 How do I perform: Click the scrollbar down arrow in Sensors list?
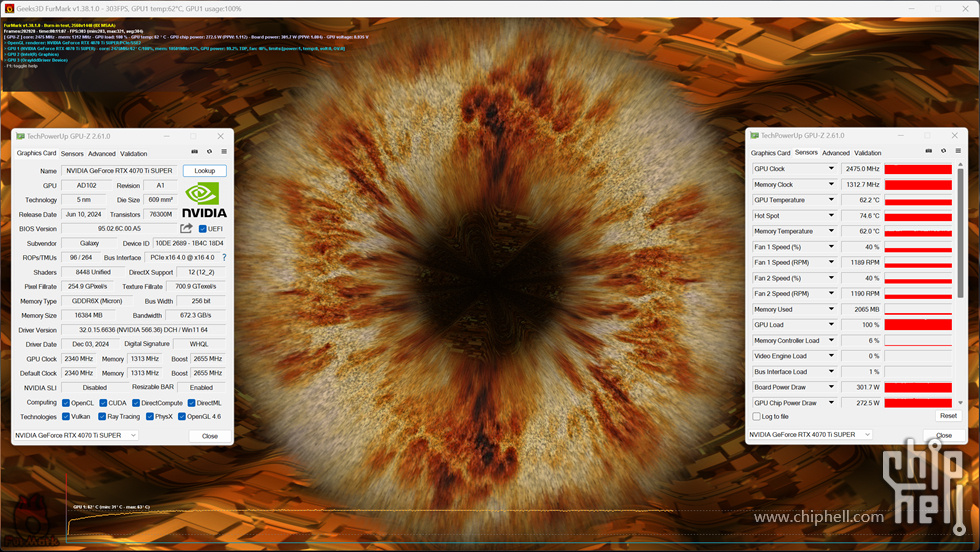pos(960,403)
